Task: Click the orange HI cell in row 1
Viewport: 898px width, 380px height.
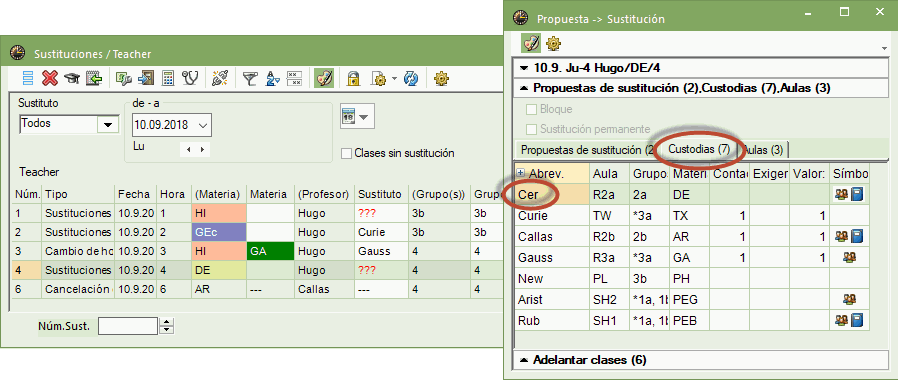Action: (x=219, y=213)
